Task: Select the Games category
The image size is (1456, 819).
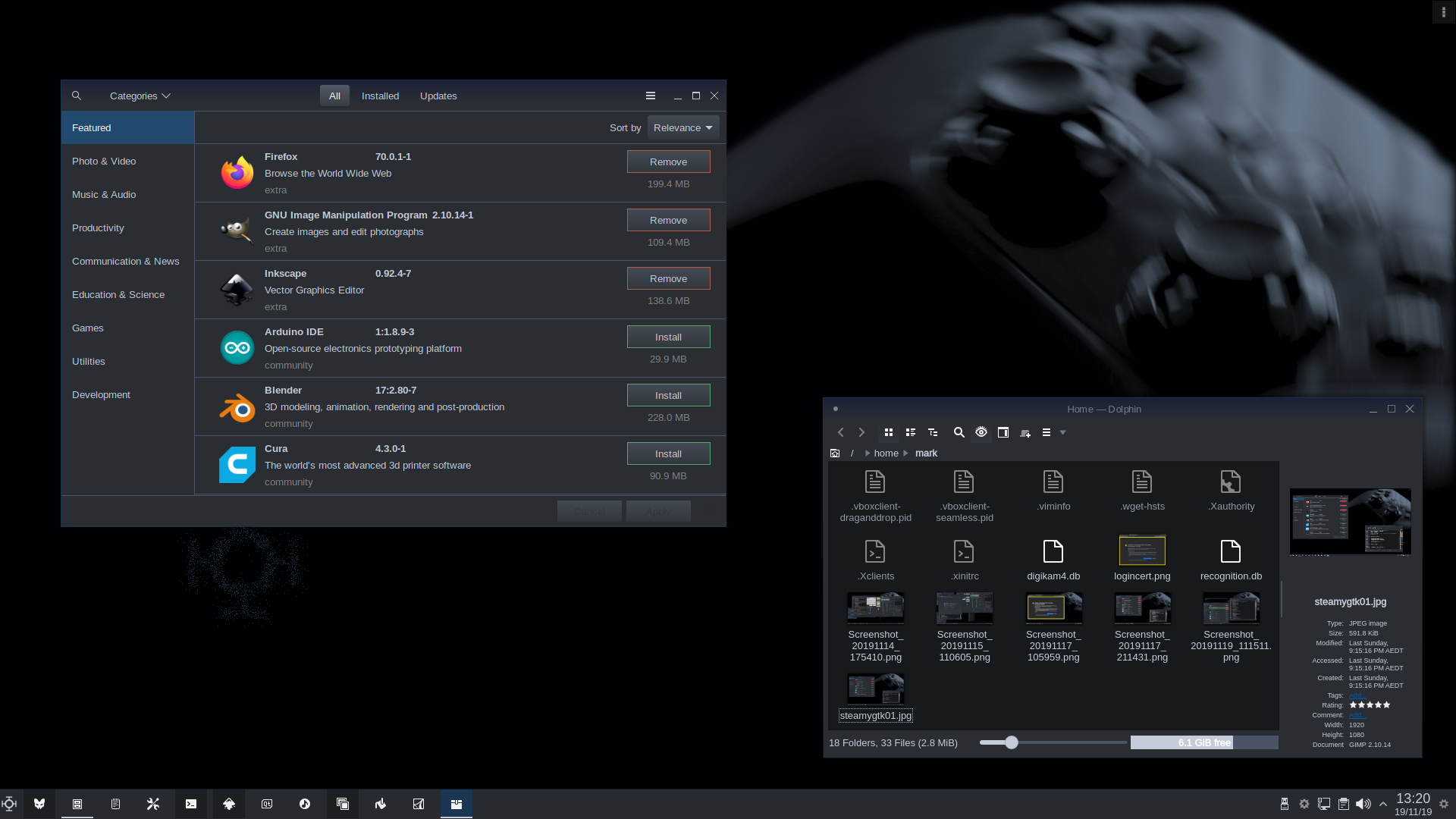Action: pyautogui.click(x=127, y=328)
